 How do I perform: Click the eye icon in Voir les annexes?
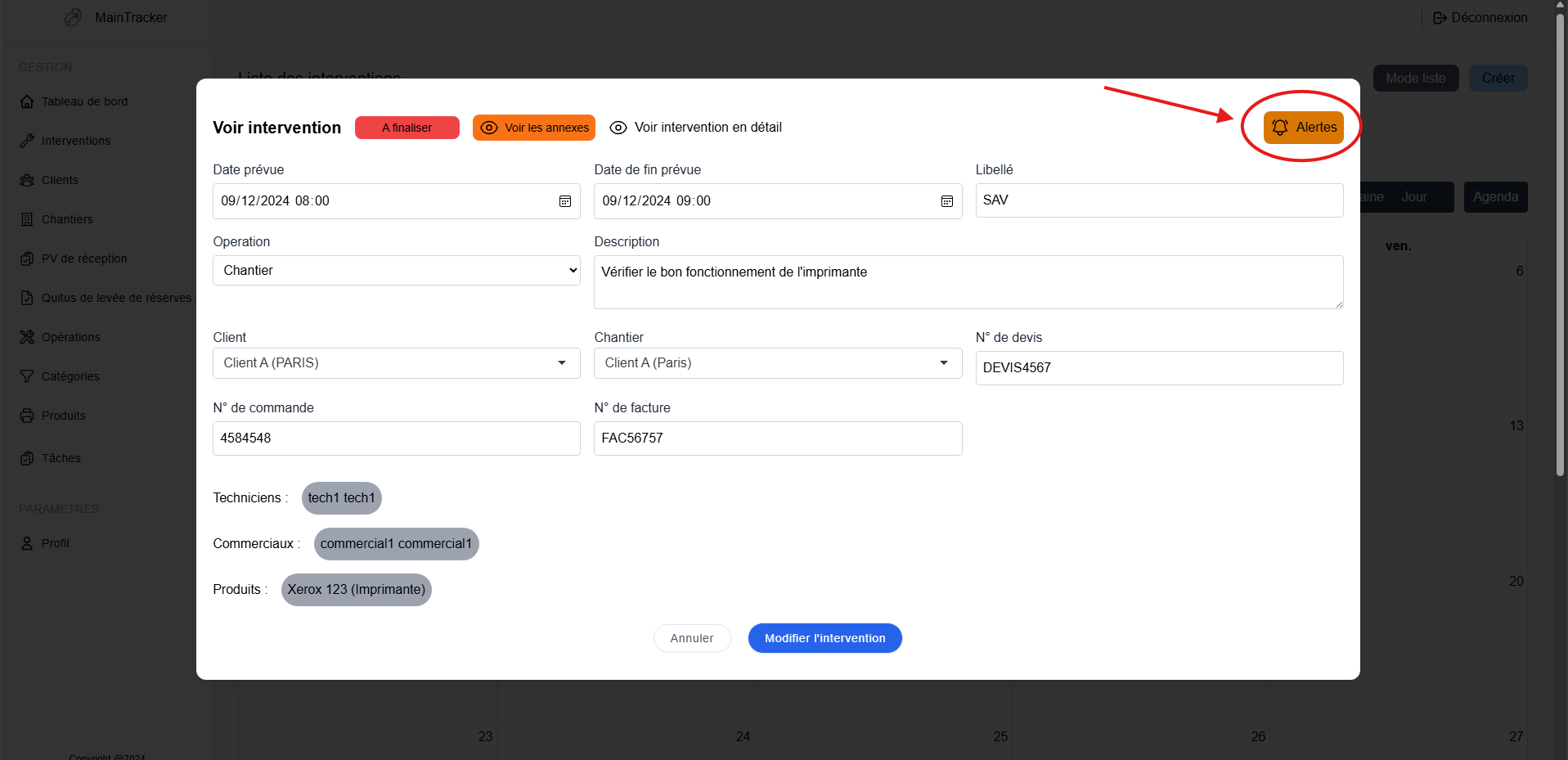click(x=489, y=128)
